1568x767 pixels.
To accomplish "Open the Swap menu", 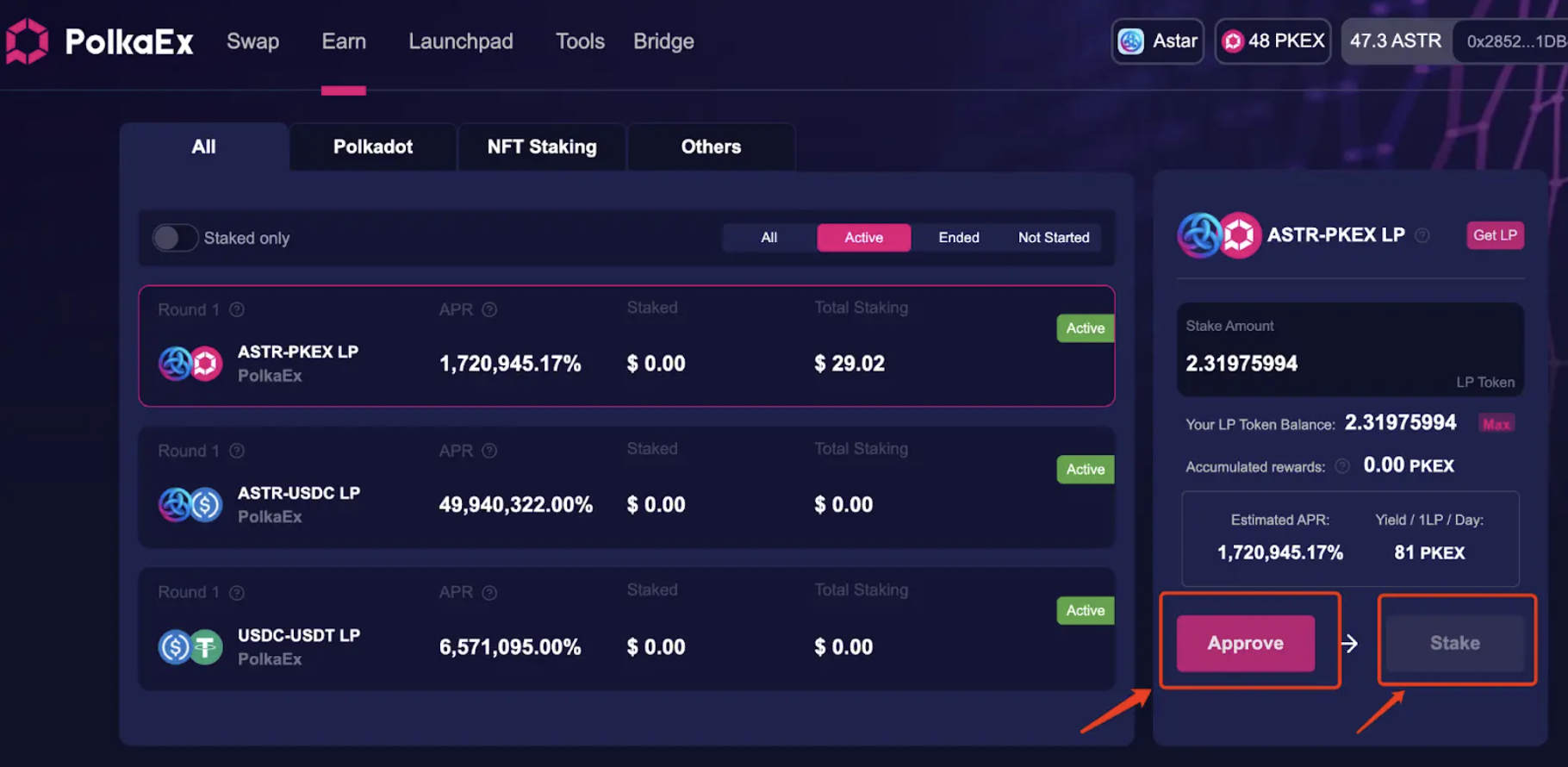I will [253, 41].
